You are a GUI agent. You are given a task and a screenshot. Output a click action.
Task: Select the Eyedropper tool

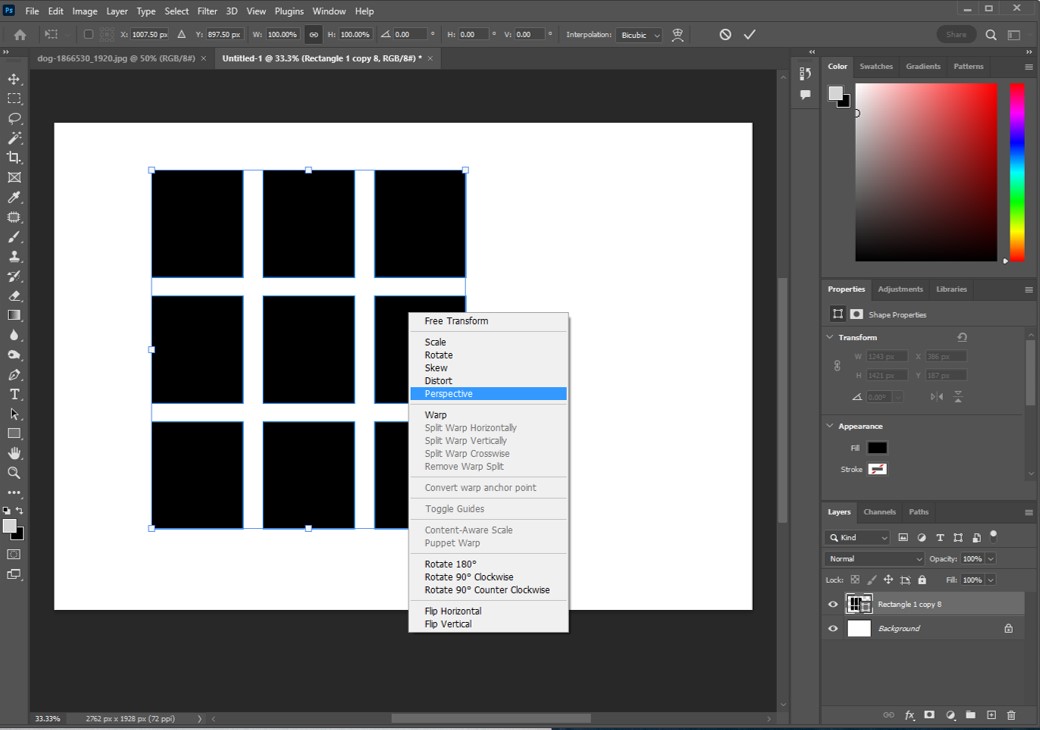14,198
